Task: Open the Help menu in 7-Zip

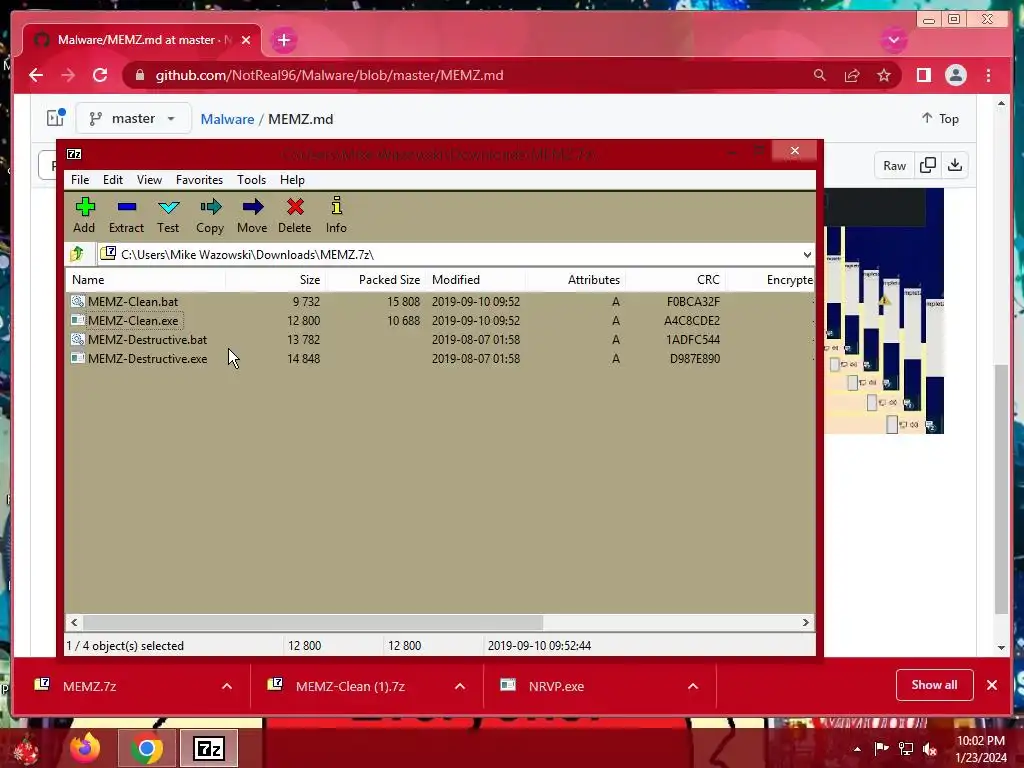Action: tap(292, 180)
